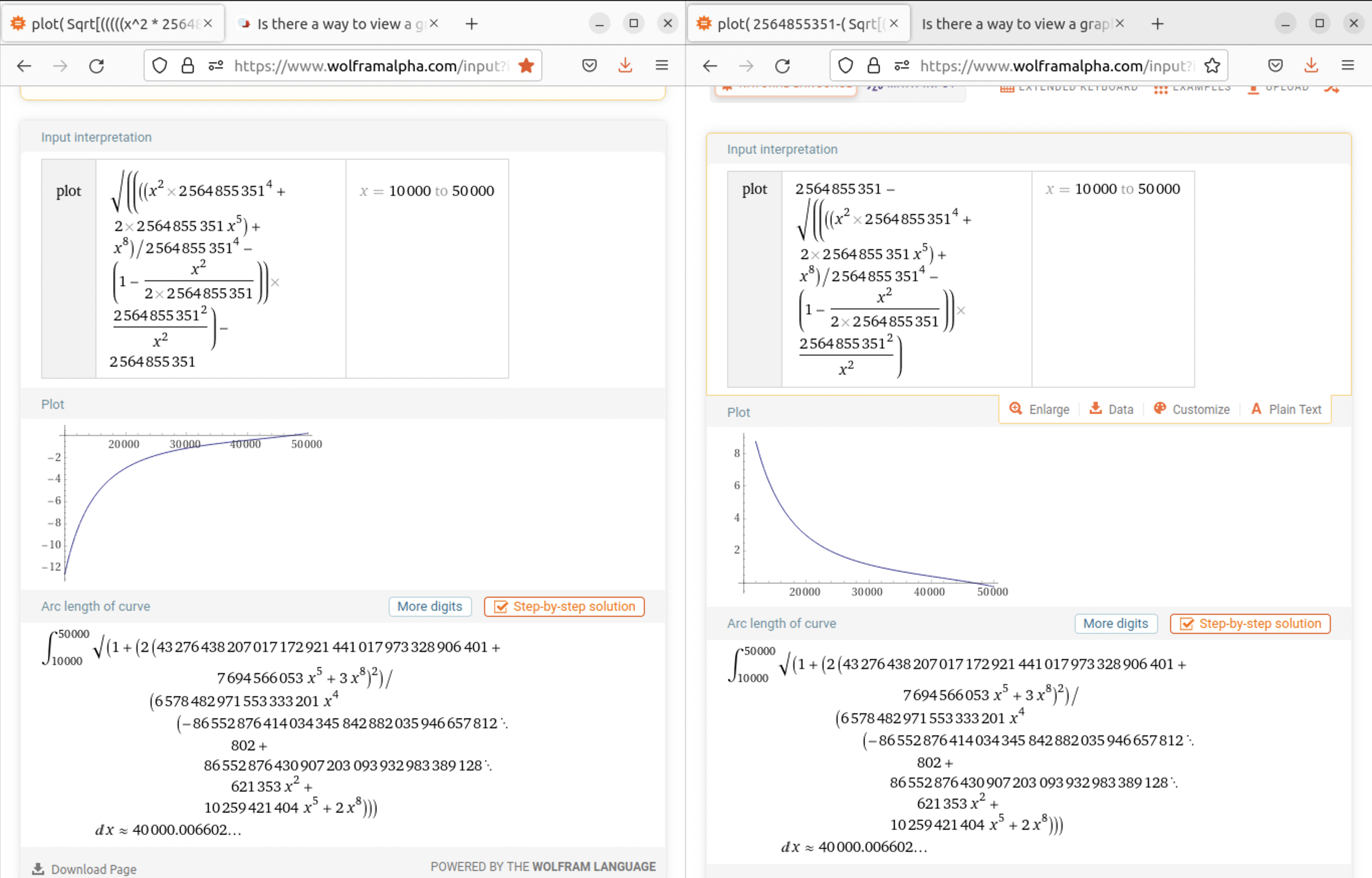This screenshot has height=878, width=1372.
Task: Click More digits in left arc length
Action: pos(430,607)
